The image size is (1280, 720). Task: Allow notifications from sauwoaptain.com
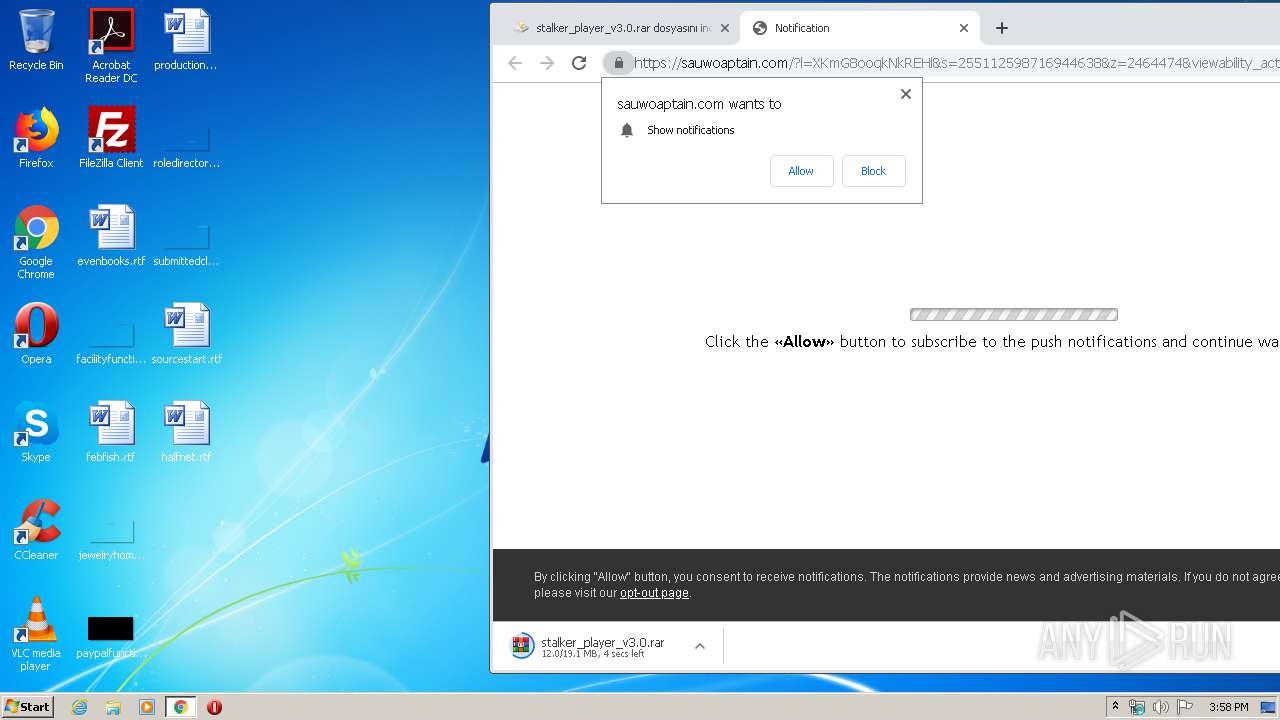pyautogui.click(x=801, y=171)
